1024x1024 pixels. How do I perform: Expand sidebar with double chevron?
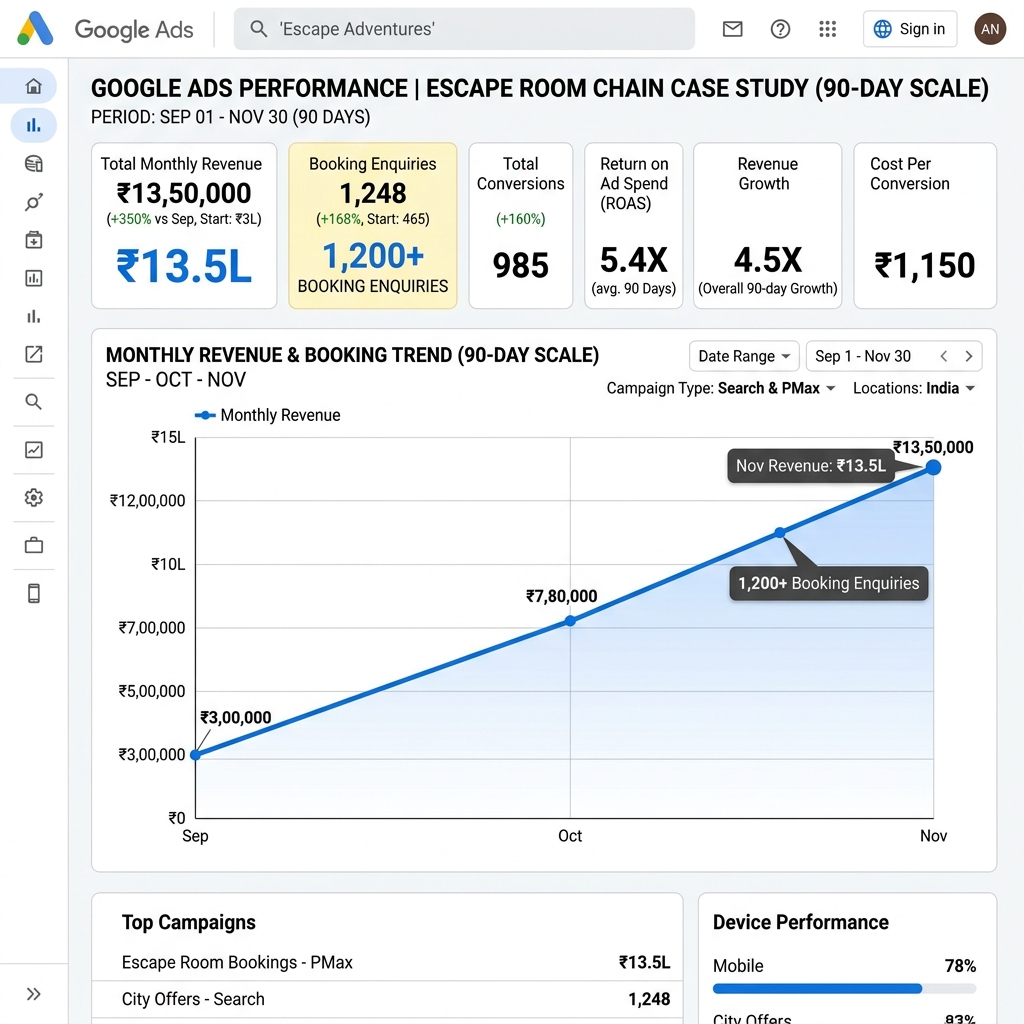click(x=34, y=994)
